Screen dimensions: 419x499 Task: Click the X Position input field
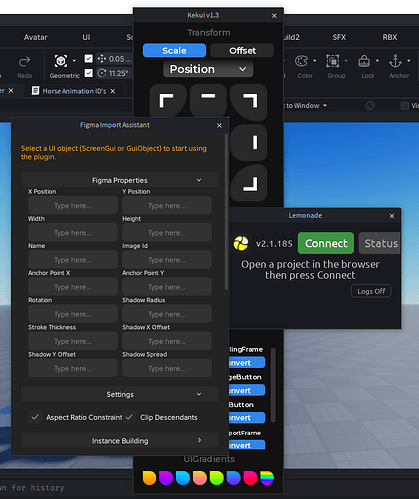pos(73,206)
